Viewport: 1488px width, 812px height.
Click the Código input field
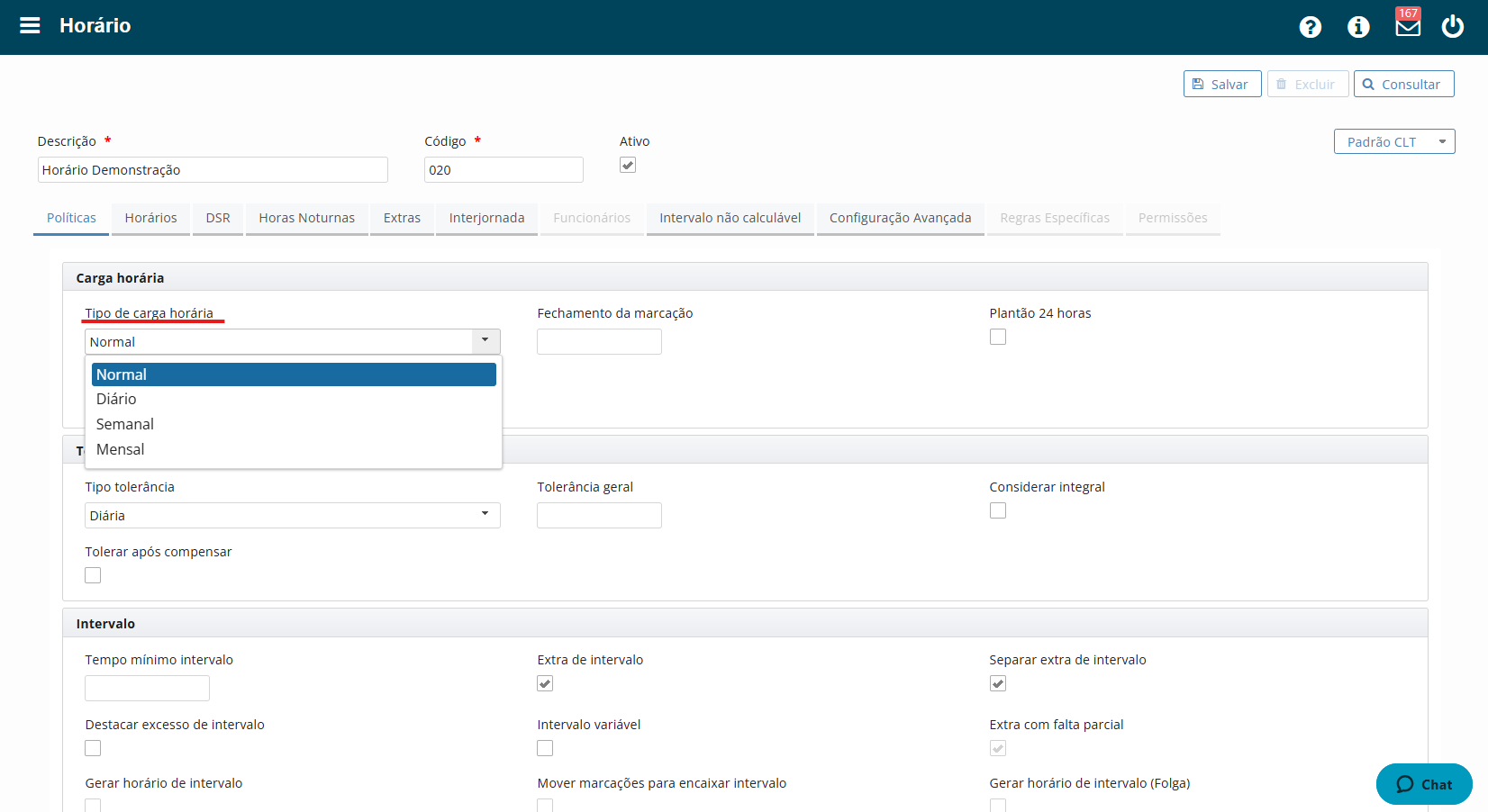504,170
